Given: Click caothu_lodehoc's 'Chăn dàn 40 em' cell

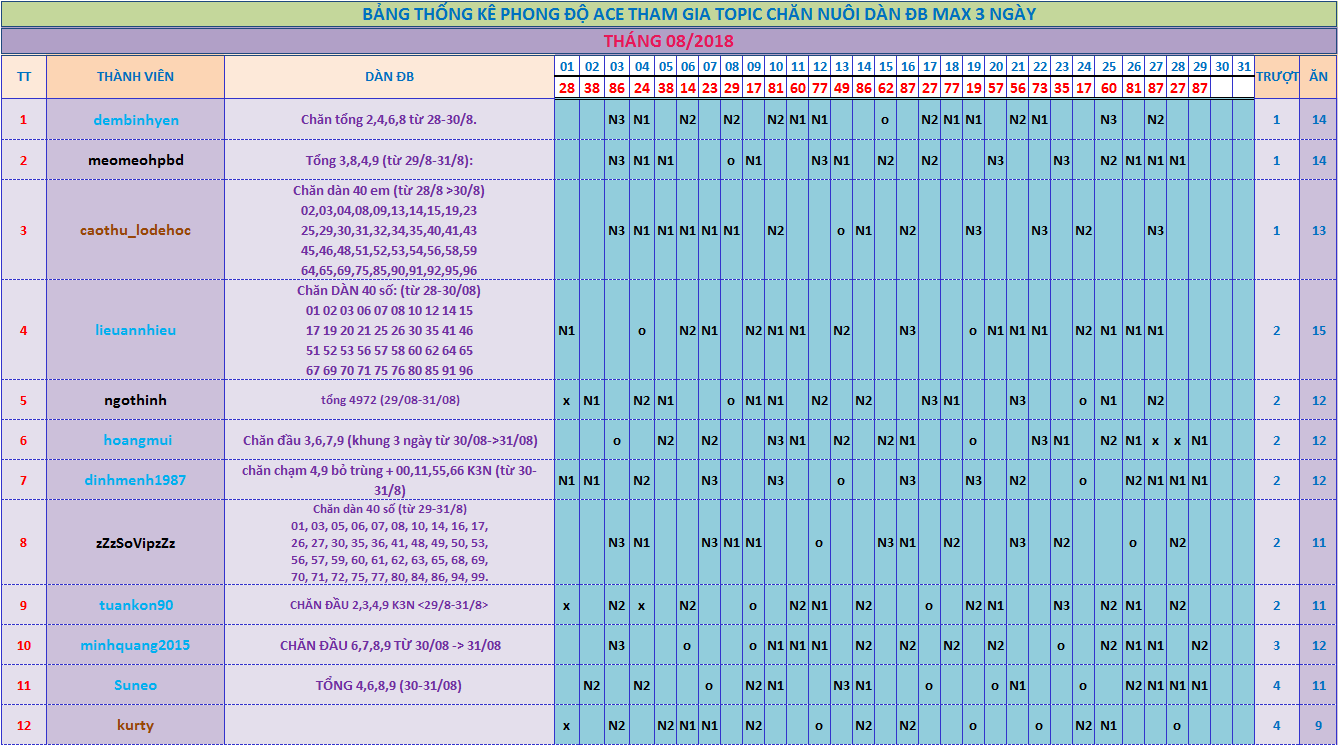Looking at the screenshot, I should tap(390, 230).
